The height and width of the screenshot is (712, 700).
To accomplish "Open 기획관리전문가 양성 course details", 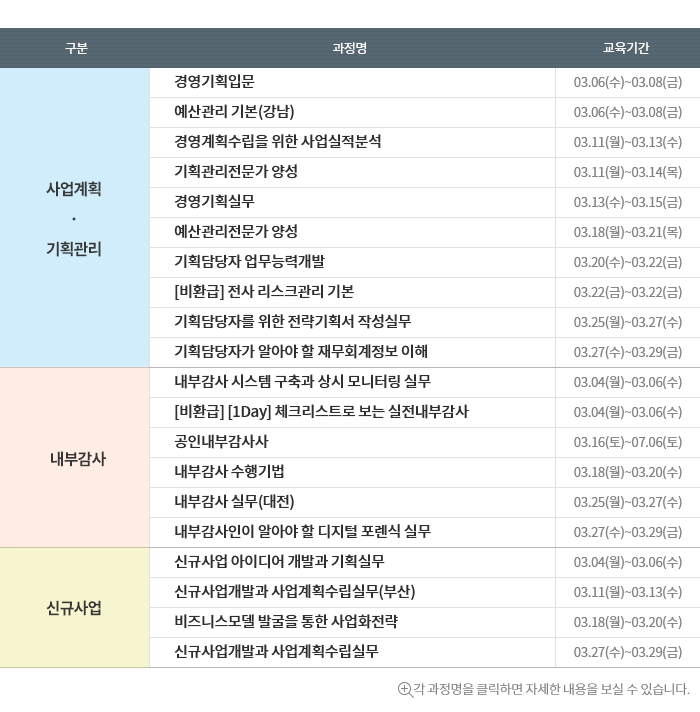I will [x=236, y=172].
